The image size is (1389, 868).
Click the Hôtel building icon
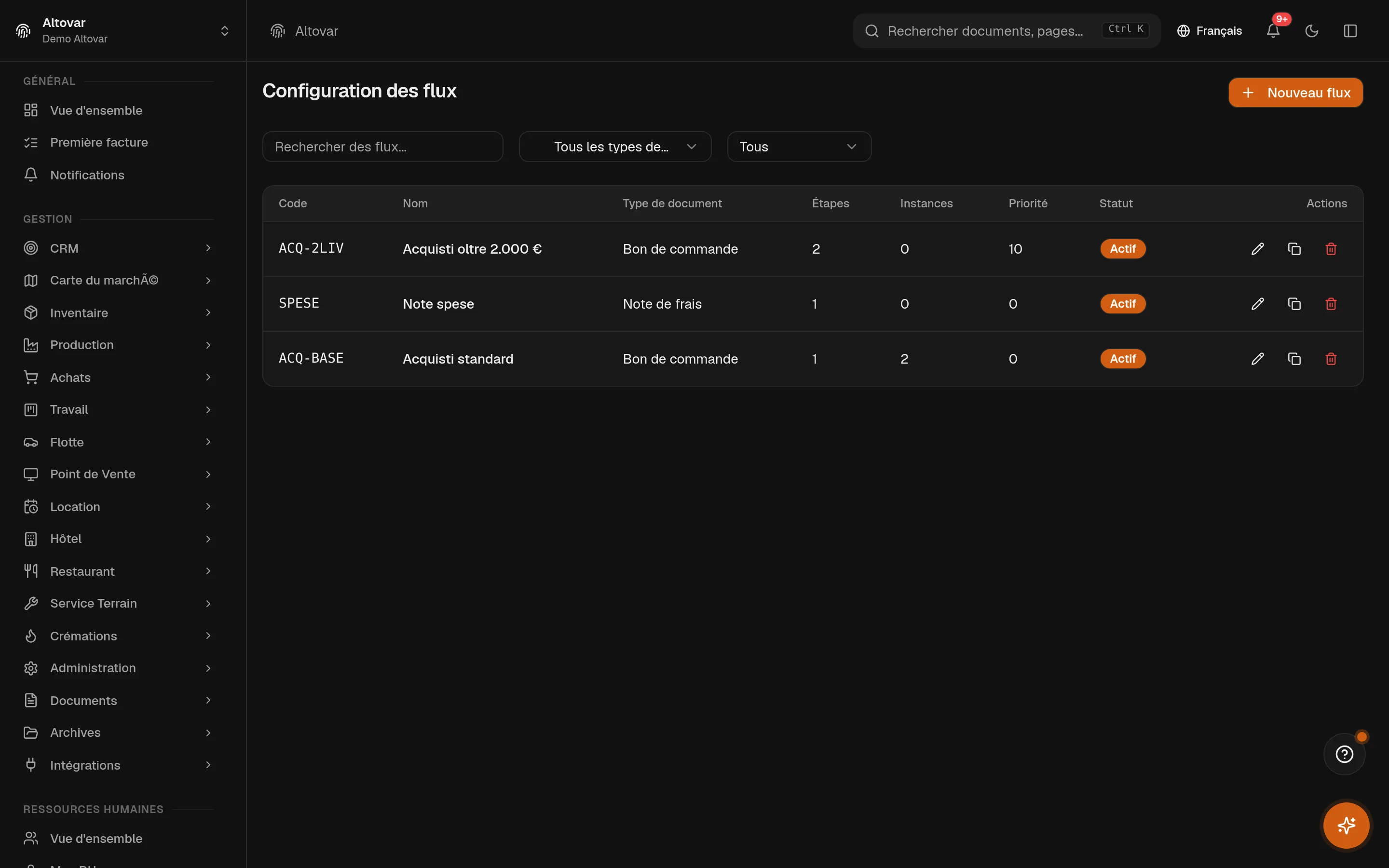31,539
